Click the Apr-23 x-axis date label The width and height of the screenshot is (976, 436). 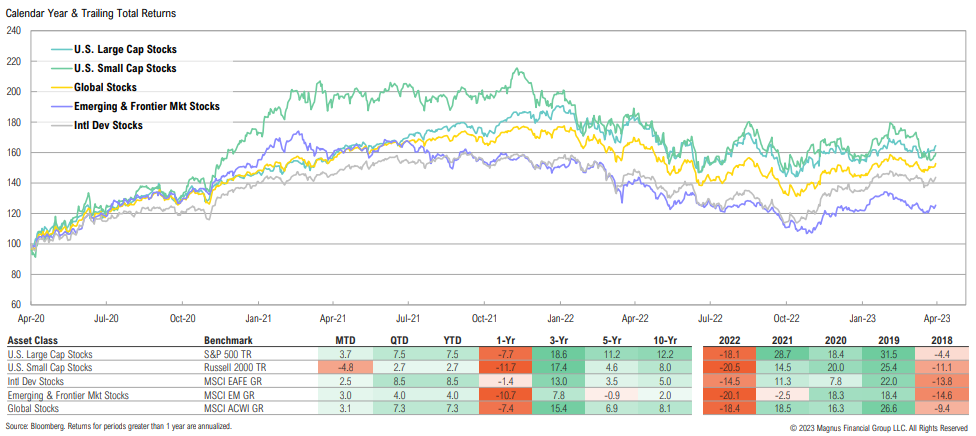[935, 317]
